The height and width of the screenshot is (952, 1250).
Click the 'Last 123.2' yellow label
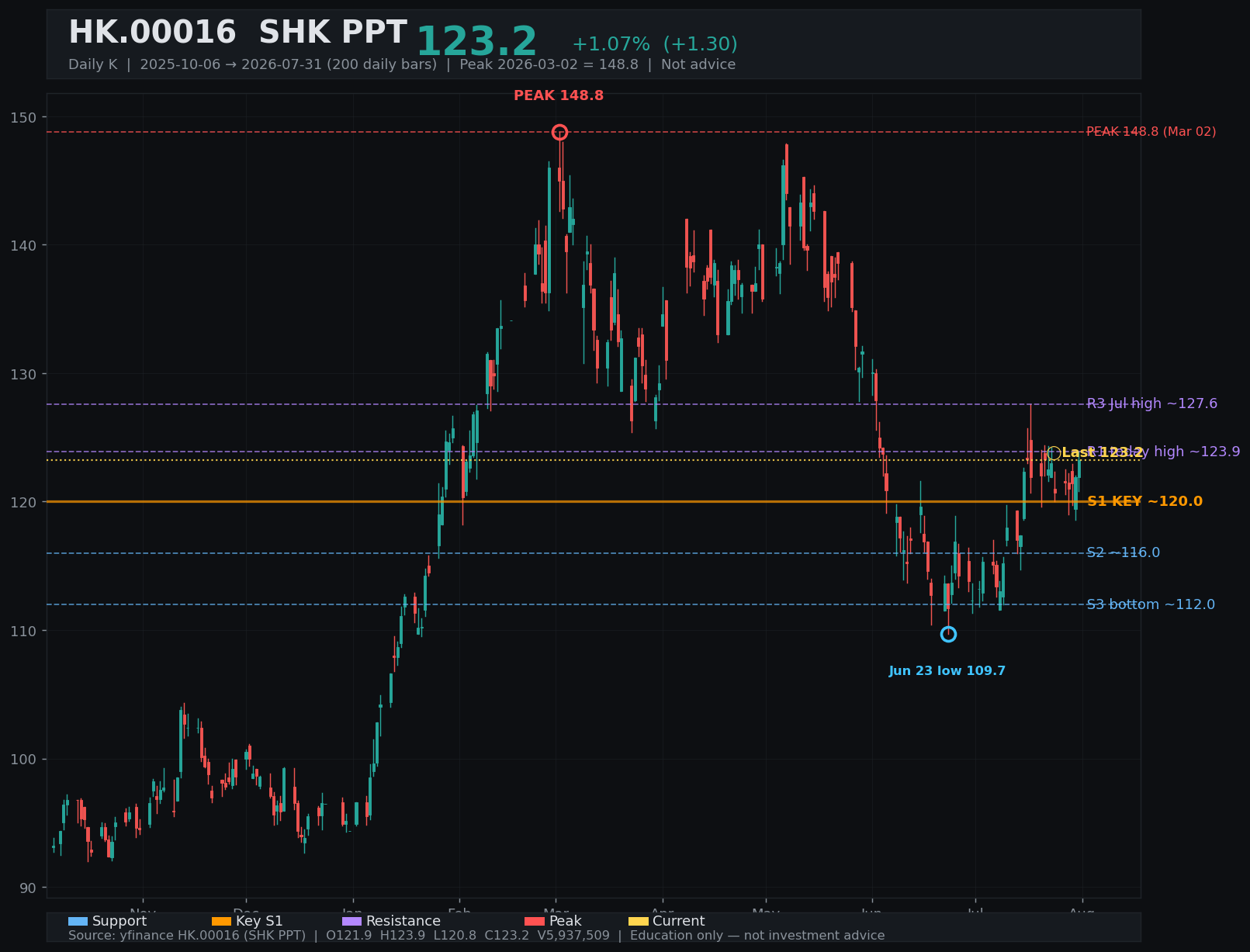point(1102,452)
